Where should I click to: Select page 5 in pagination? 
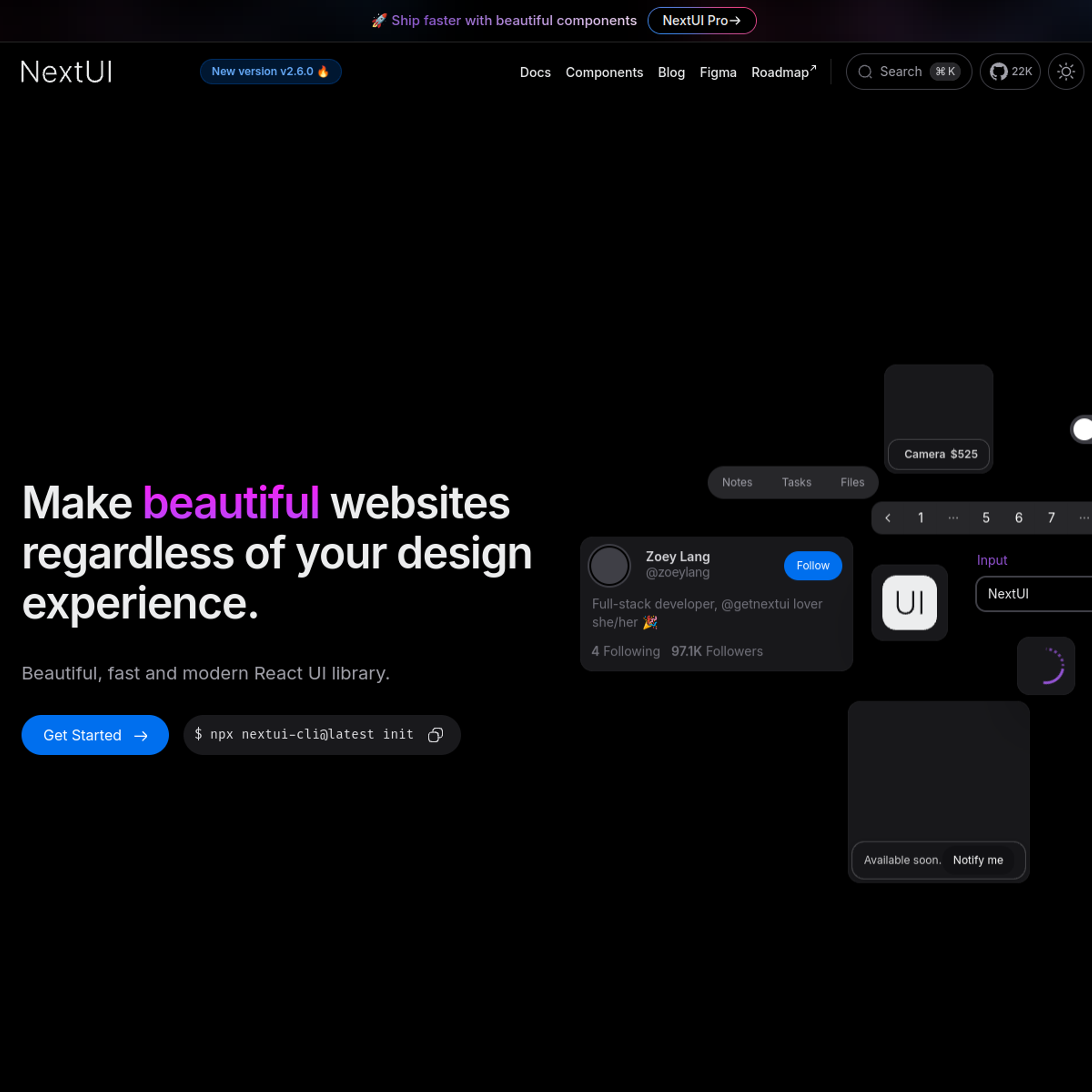[x=986, y=518]
